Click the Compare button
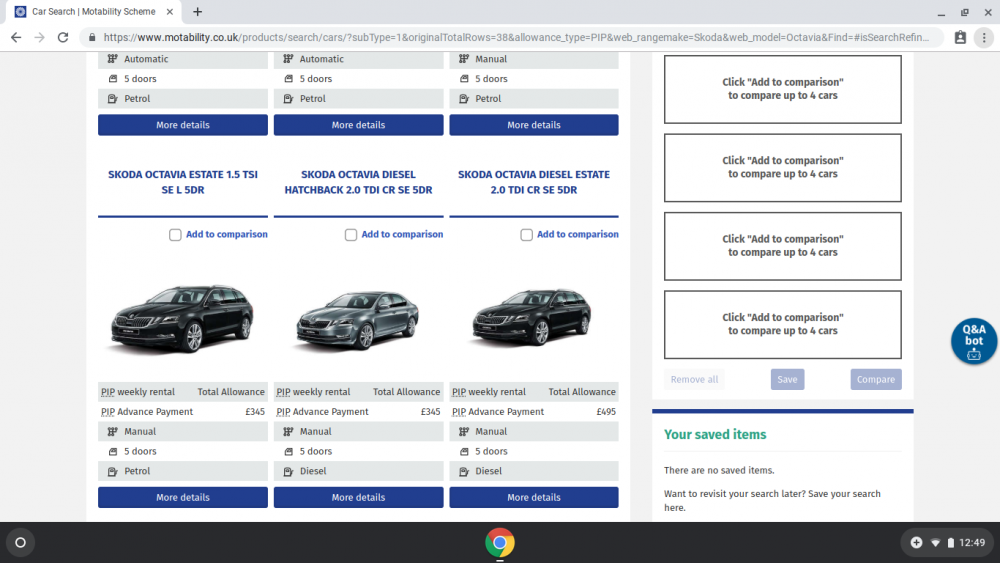 pos(876,379)
